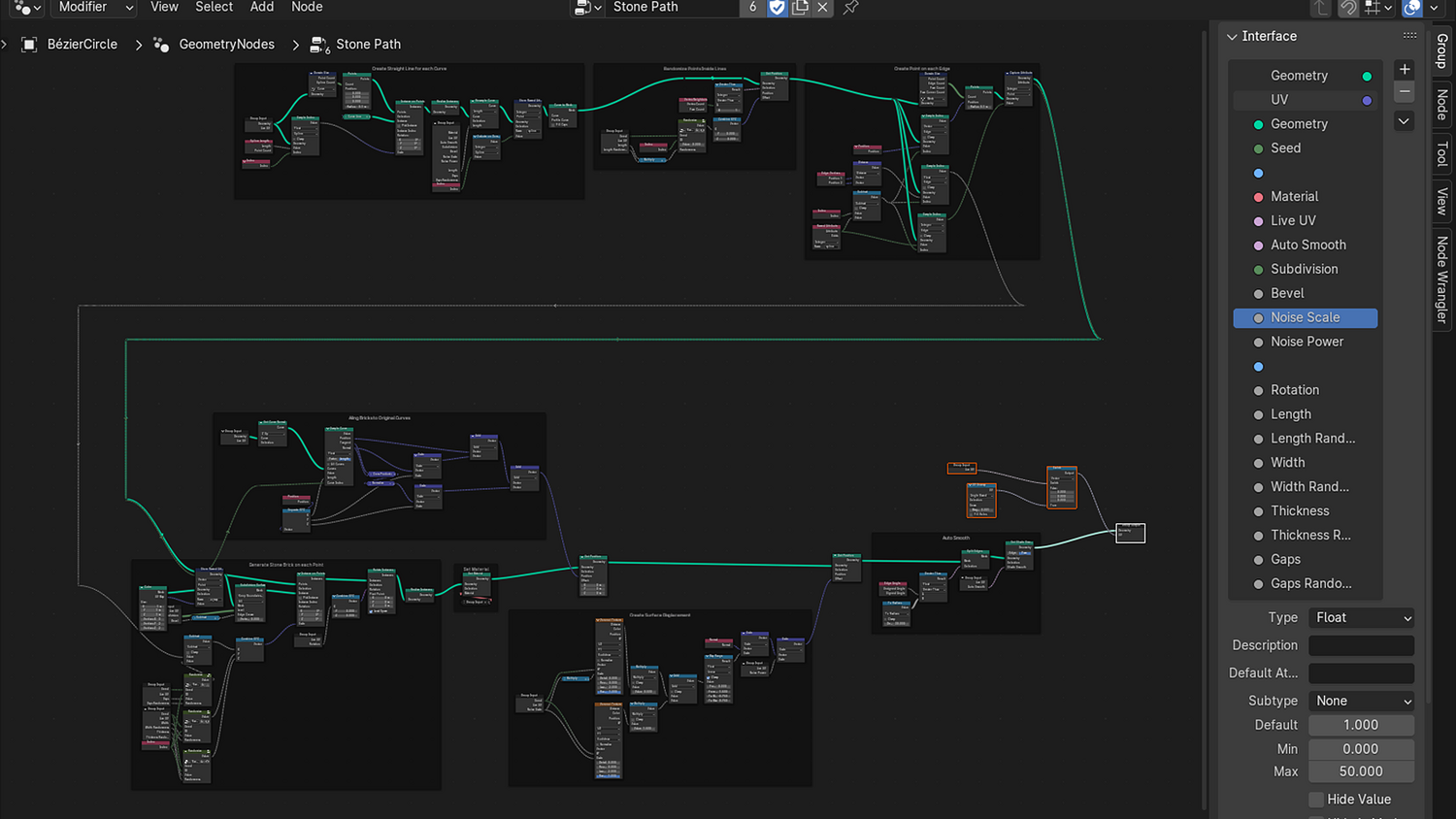1456x819 pixels.
Task: Enable the Hide Value checkbox
Action: click(1316, 800)
